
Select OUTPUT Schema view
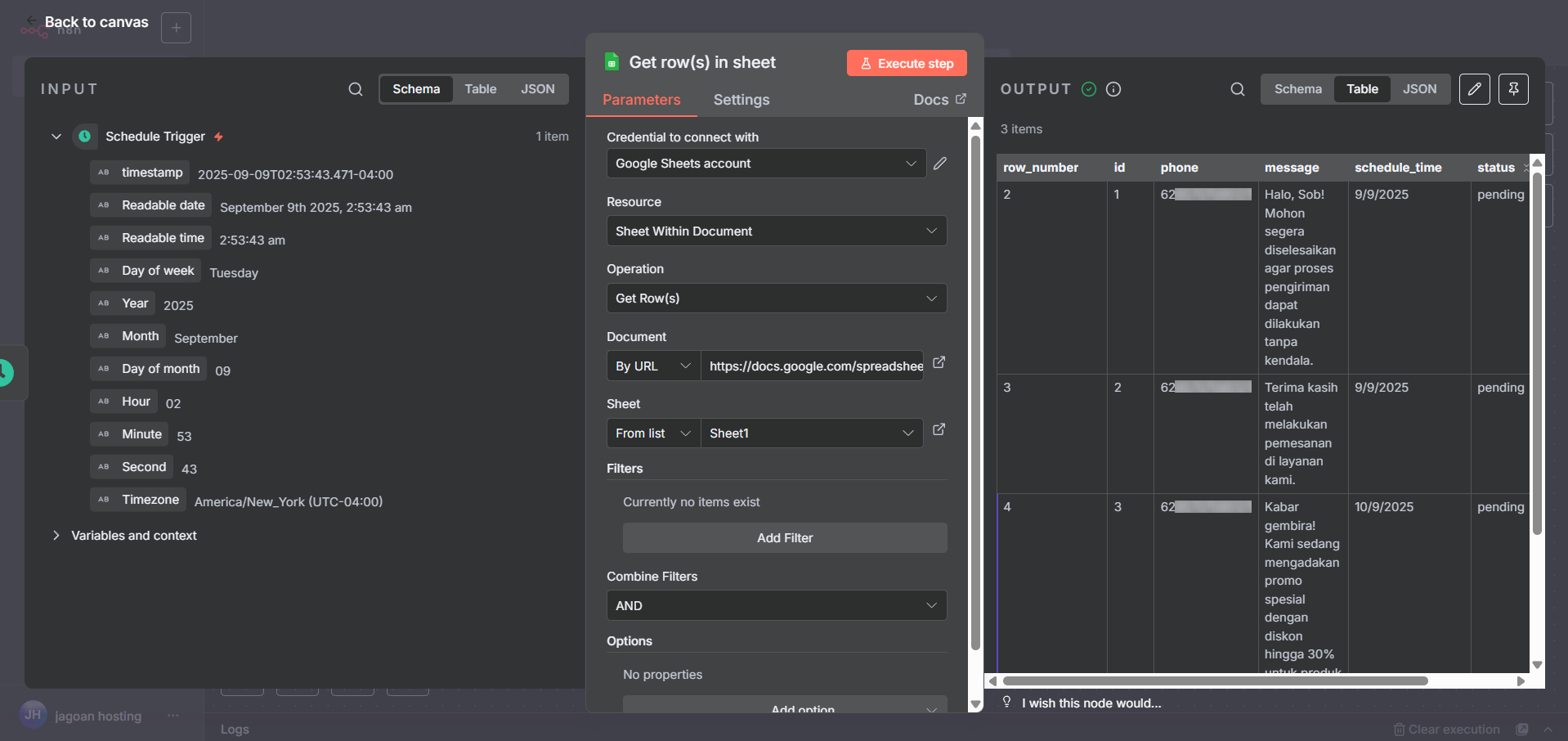1297,89
